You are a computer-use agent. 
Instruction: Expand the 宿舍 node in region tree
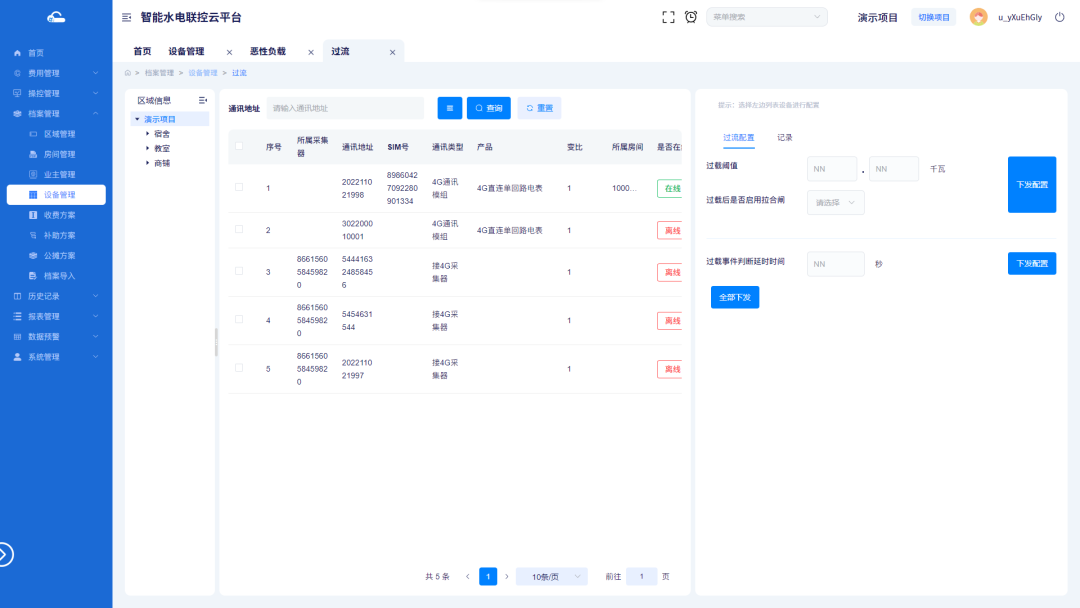(147, 132)
